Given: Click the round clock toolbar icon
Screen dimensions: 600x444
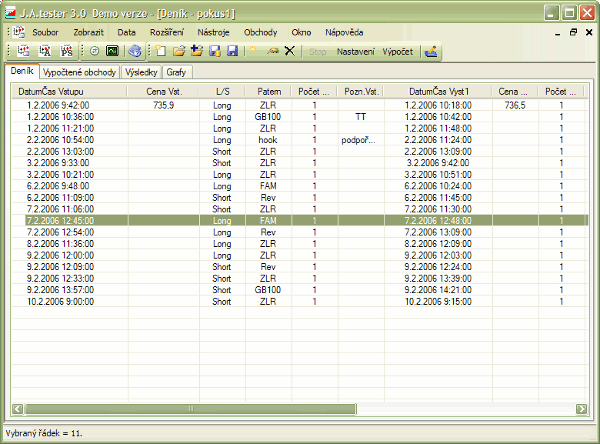Looking at the screenshot, I should pyautogui.click(x=94, y=50).
